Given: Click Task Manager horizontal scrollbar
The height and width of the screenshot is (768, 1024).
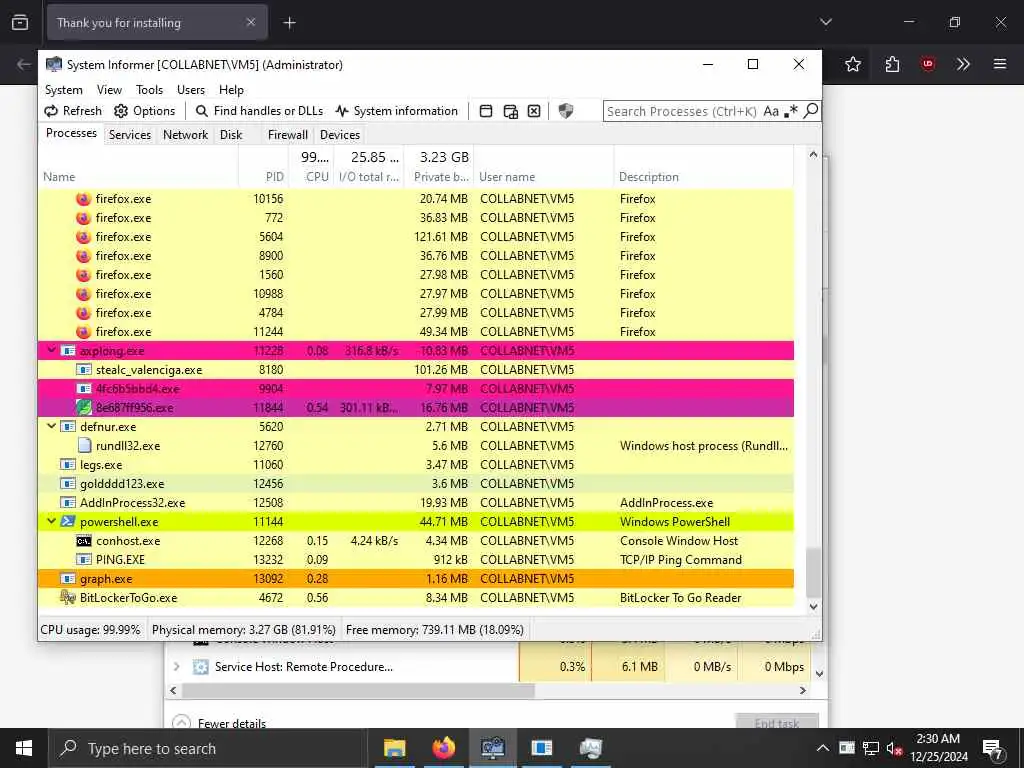Looking at the screenshot, I should tap(358, 690).
